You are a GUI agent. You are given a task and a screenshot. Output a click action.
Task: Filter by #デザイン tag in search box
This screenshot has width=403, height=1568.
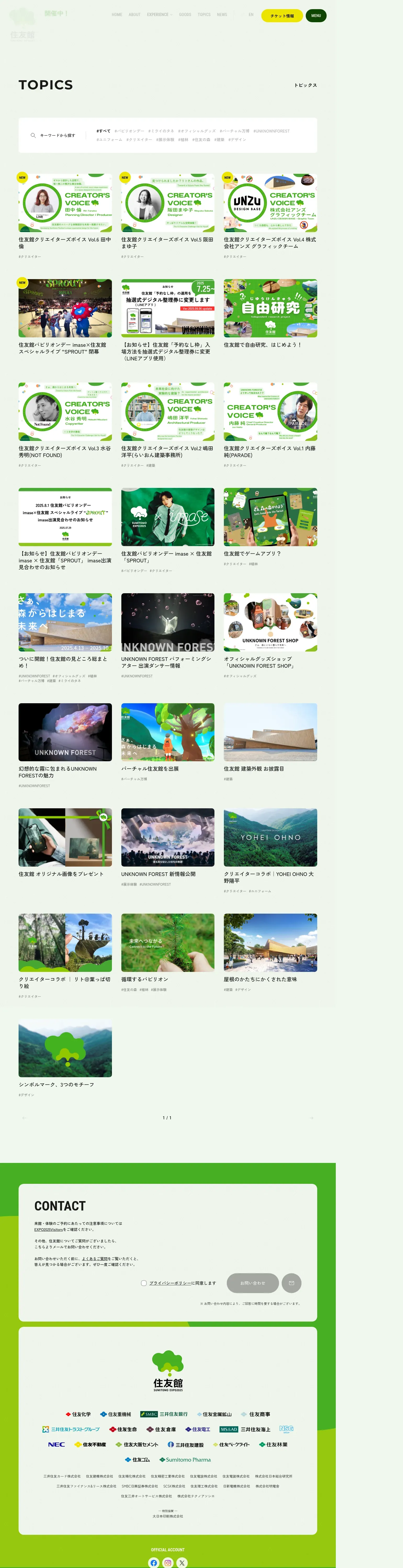[x=237, y=139]
